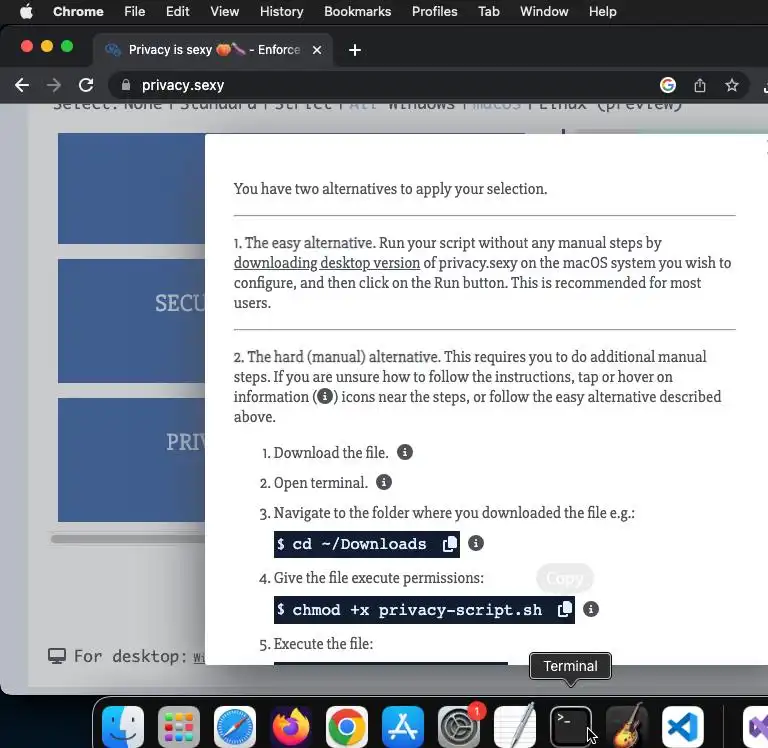Open the Chrome application menu
Viewport: 768px width, 748px height.
click(78, 11)
